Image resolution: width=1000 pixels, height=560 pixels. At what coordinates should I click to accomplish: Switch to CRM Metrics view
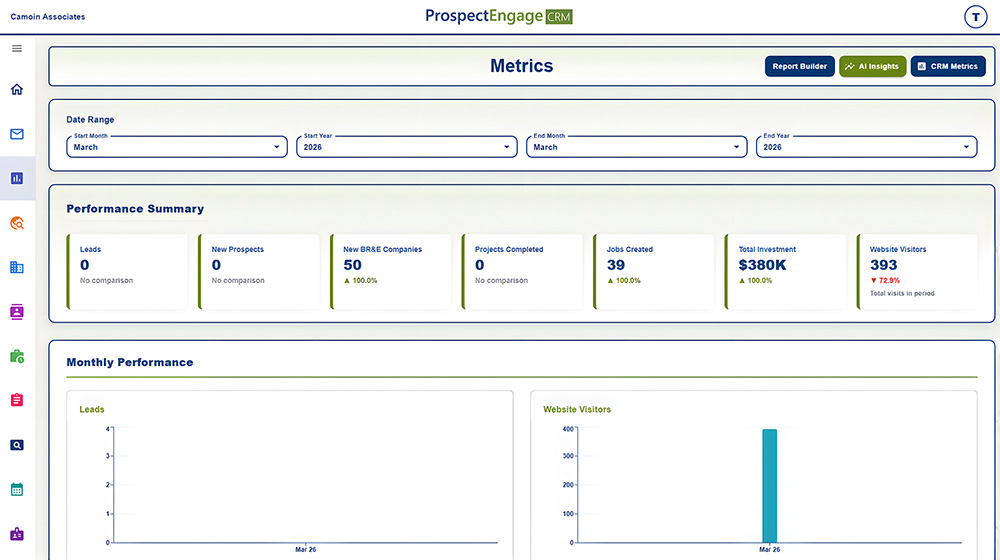(948, 67)
